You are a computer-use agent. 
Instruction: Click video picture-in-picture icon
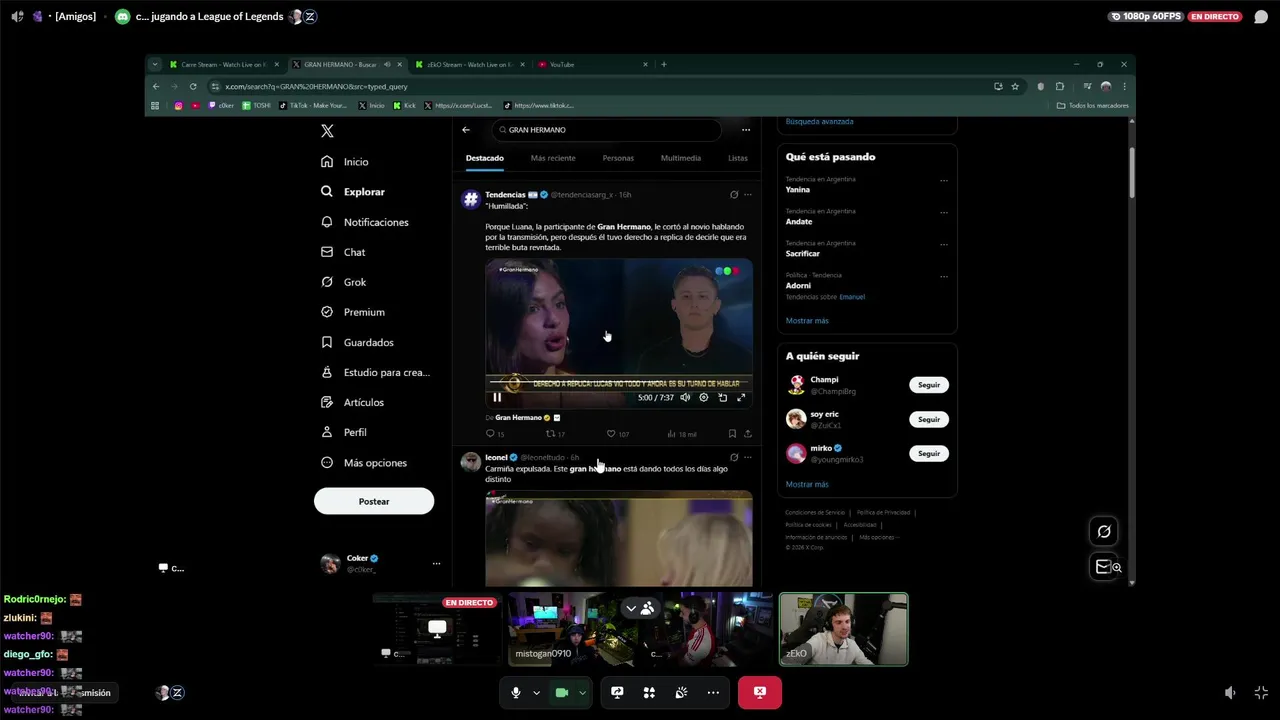723,397
